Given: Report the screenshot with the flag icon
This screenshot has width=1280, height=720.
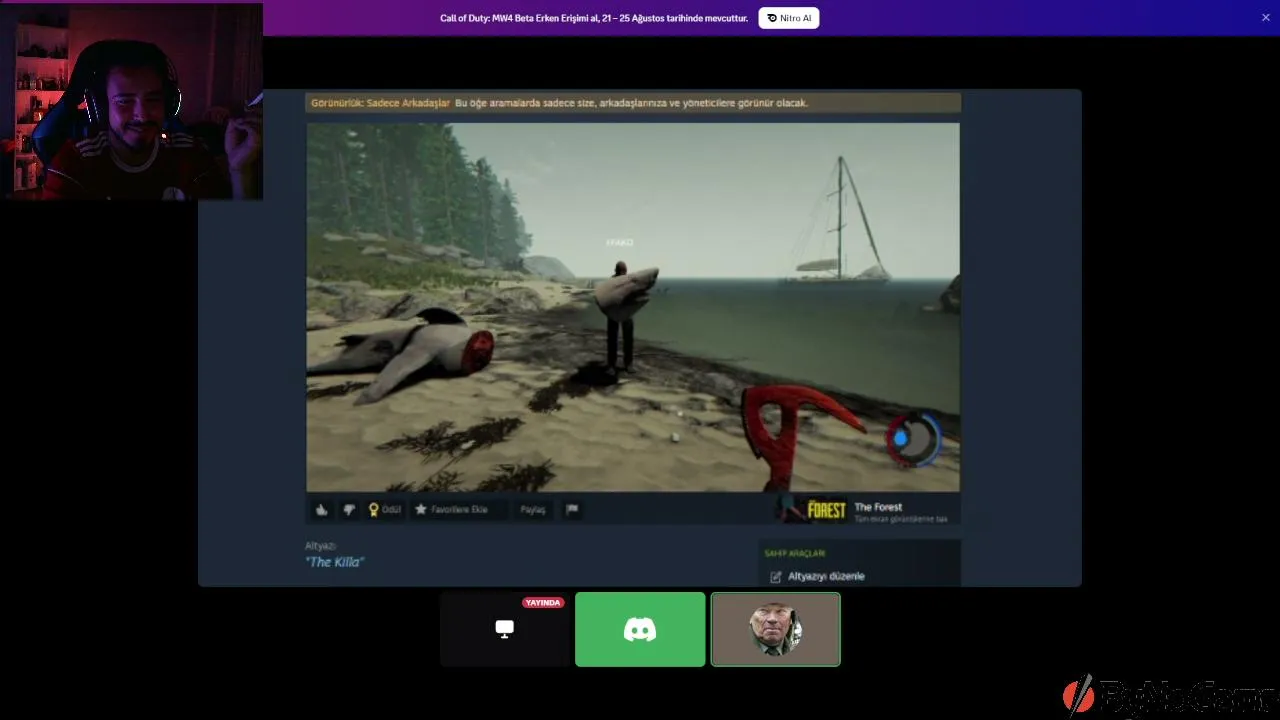Looking at the screenshot, I should click(572, 509).
